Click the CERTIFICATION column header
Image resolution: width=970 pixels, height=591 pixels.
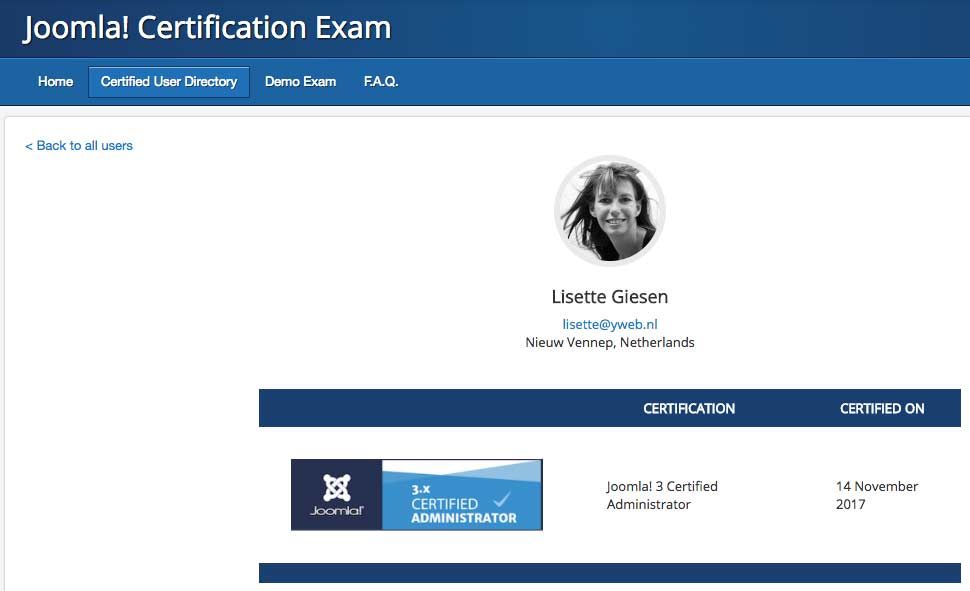click(x=690, y=408)
